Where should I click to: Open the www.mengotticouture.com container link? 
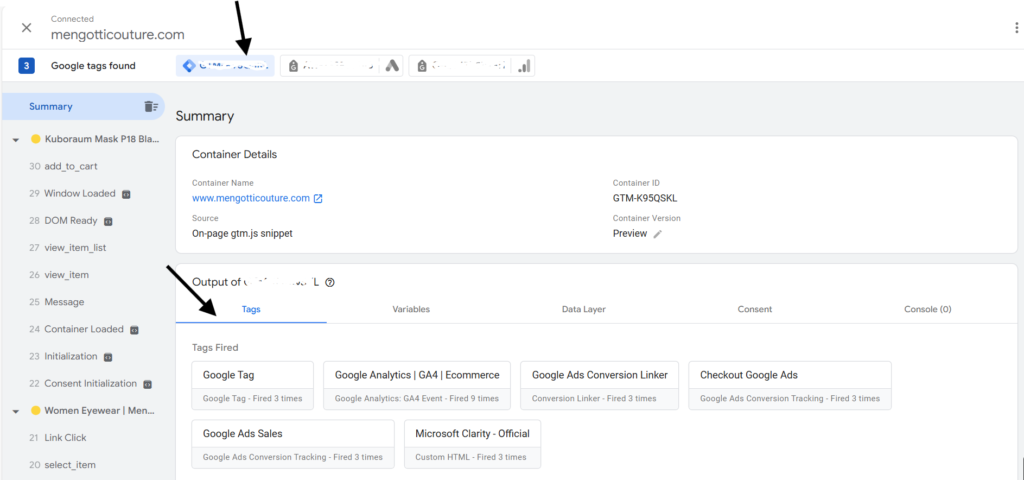click(251, 199)
